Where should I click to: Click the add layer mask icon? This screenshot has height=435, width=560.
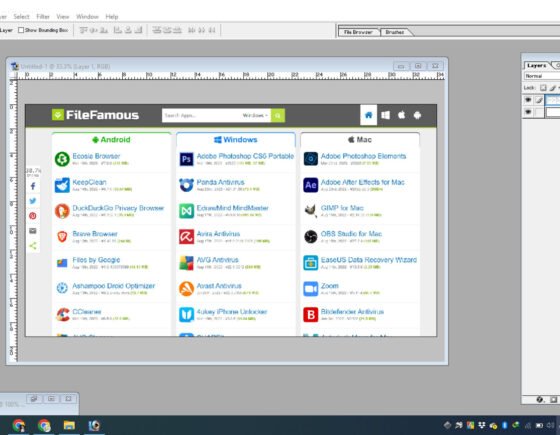[x=553, y=400]
